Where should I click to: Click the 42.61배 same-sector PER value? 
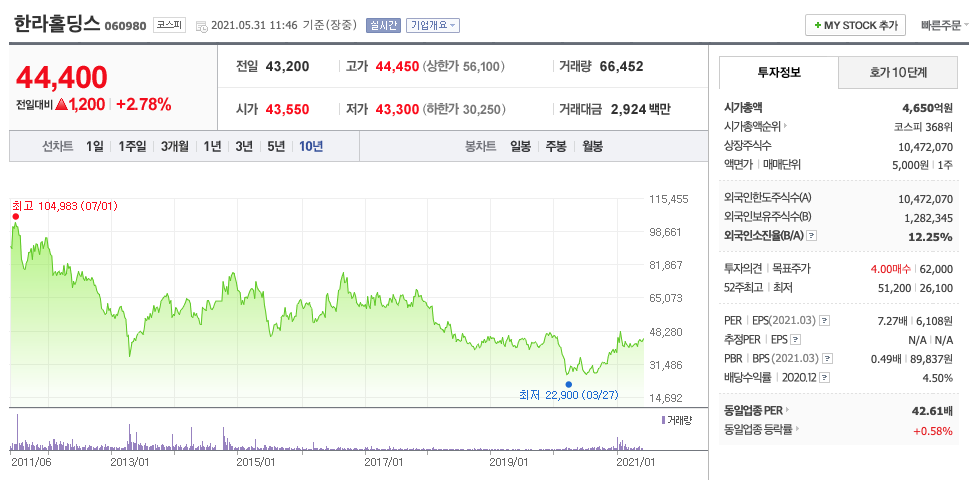(931, 411)
